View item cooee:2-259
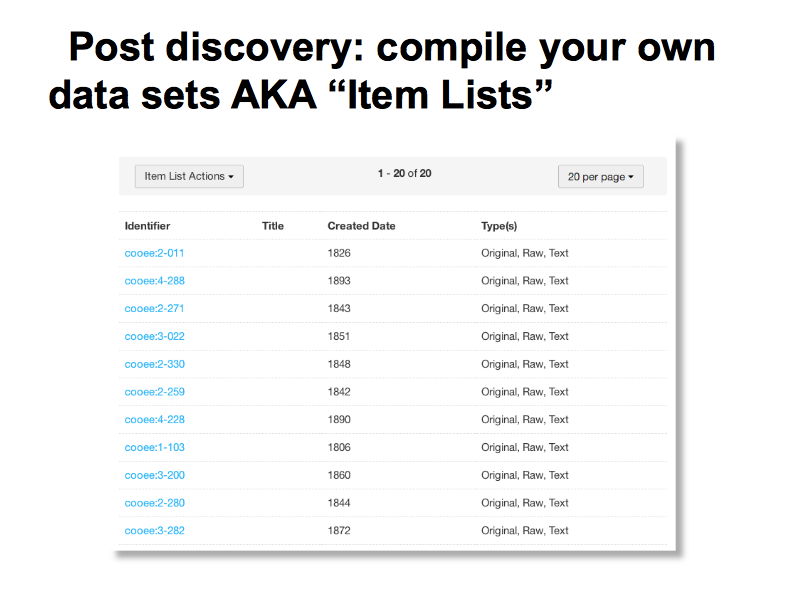This screenshot has height=600, width=800. click(155, 392)
